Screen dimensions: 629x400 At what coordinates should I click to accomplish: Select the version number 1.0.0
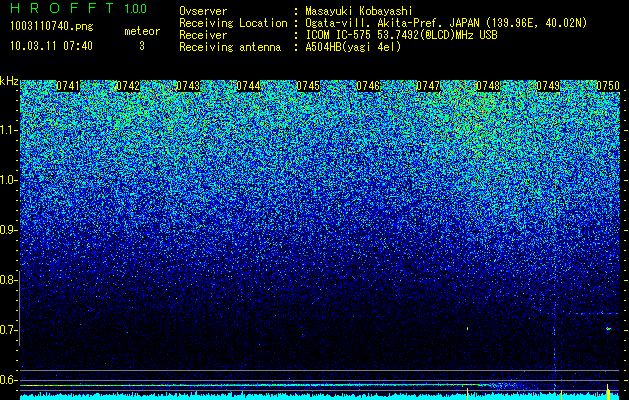click(135, 8)
